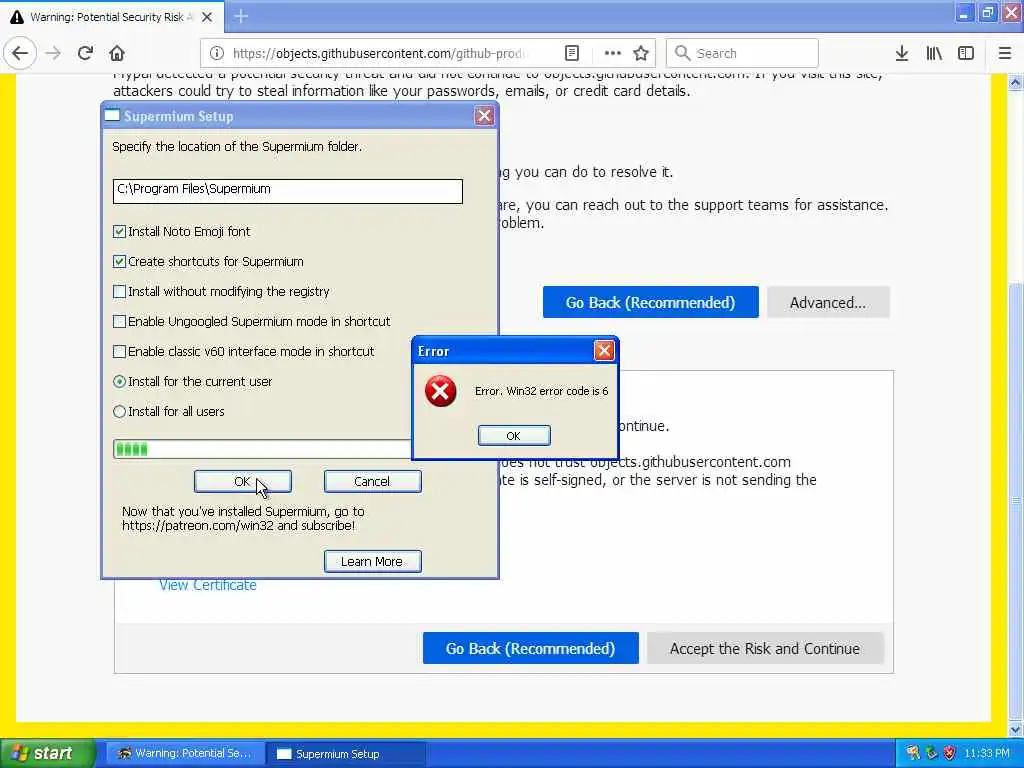This screenshot has height=768, width=1024.
Task: Click the Advanced... button
Action: coord(827,302)
